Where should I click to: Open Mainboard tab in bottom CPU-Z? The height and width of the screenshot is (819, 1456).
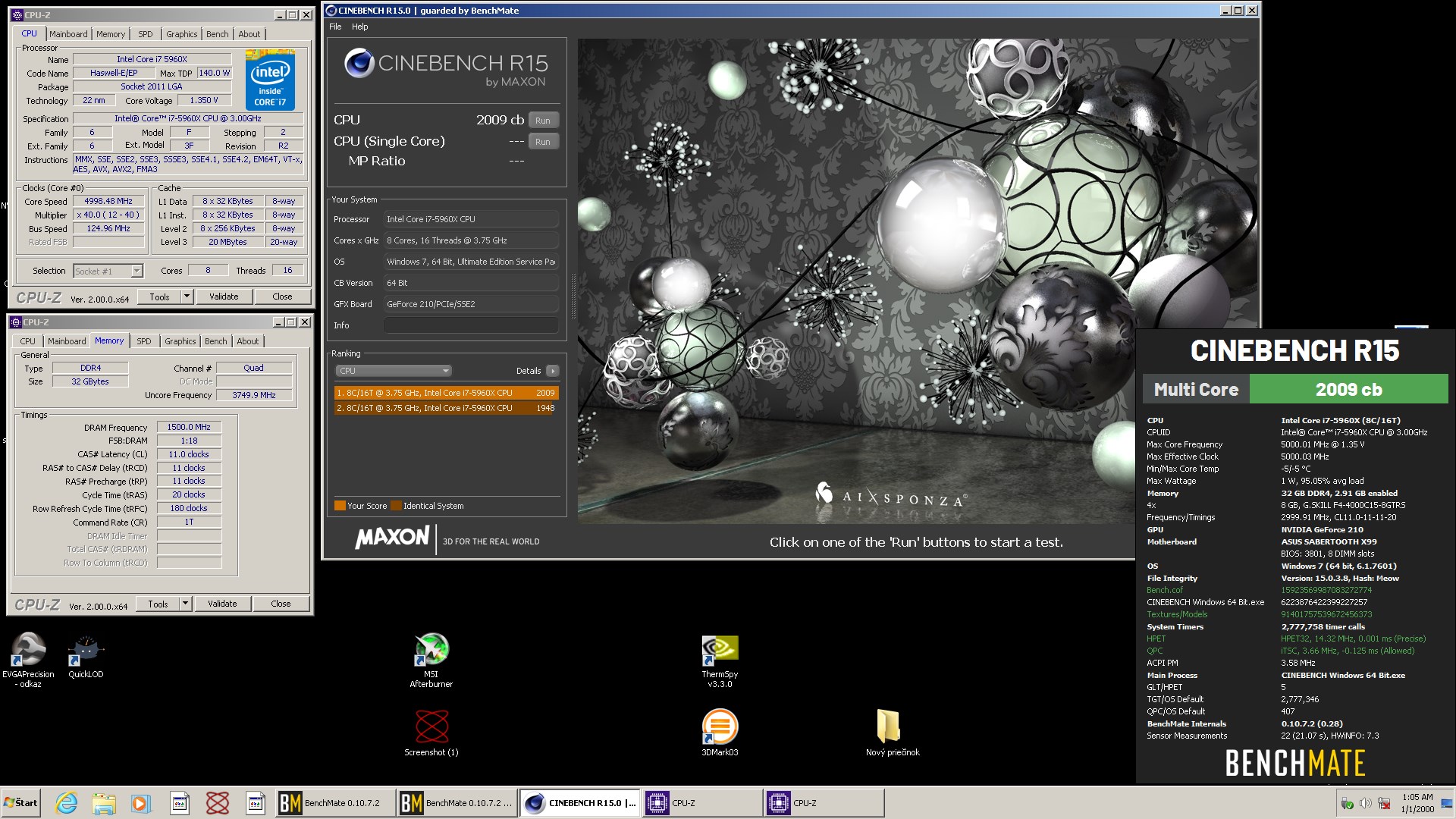tap(67, 341)
